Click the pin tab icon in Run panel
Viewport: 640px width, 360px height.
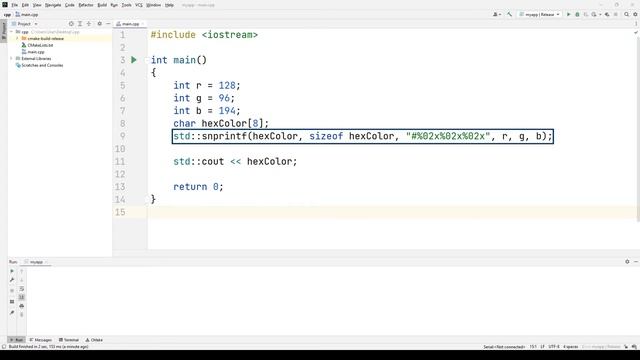click(12, 313)
